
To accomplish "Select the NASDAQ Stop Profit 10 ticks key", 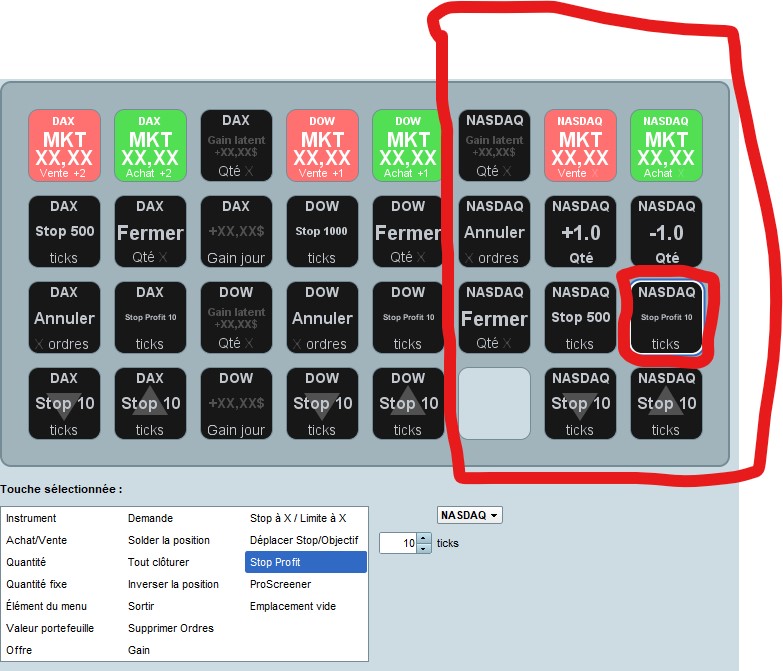I will 666,318.
